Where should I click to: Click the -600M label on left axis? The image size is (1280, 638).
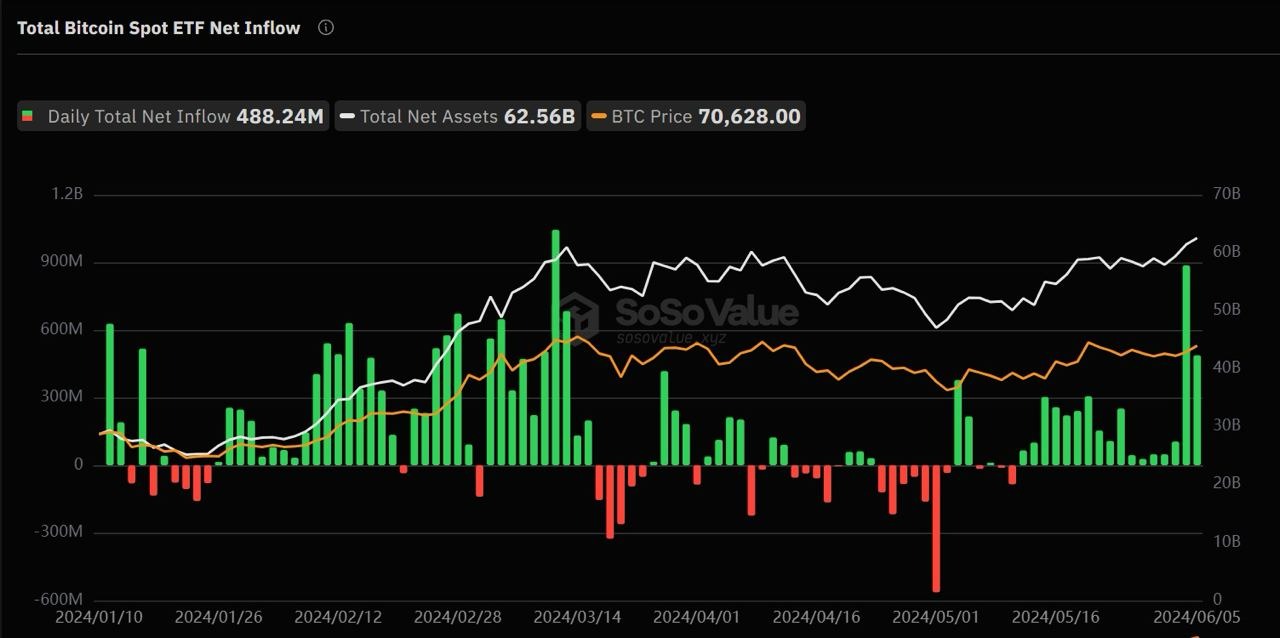click(58, 599)
